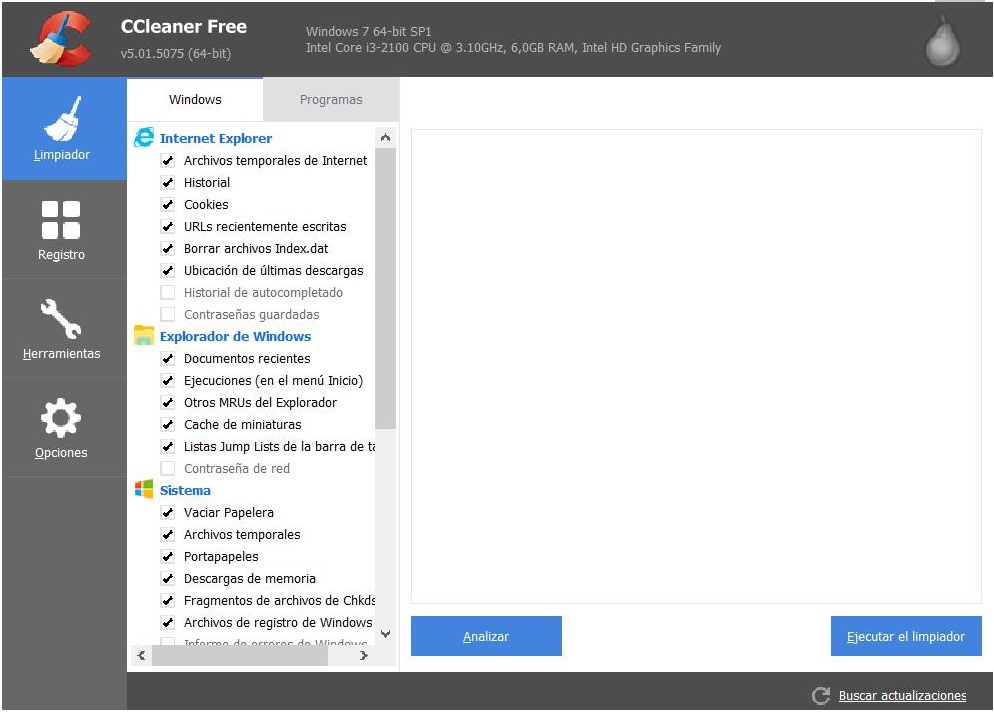
Task: Click the list scroll down arrow
Action: [385, 634]
